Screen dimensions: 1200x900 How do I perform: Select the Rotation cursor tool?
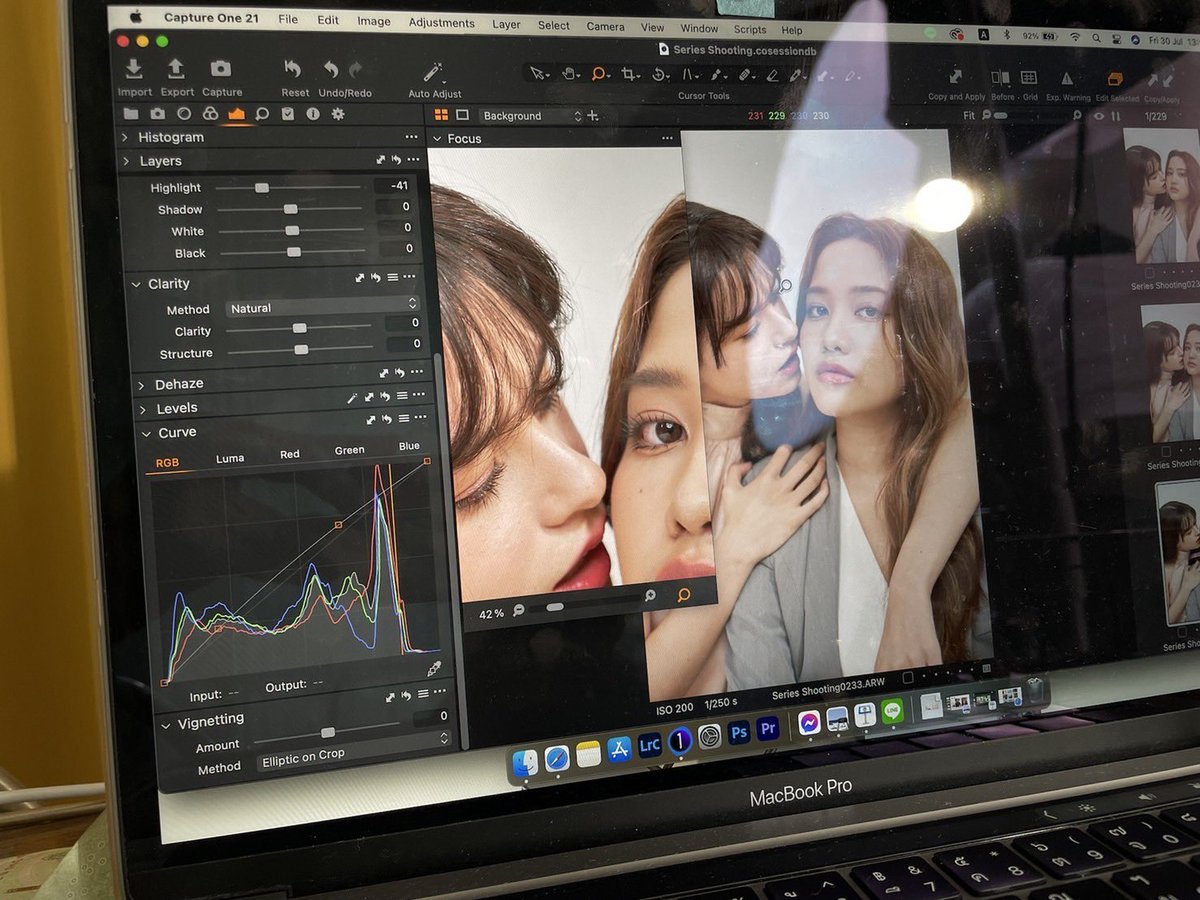(x=660, y=74)
